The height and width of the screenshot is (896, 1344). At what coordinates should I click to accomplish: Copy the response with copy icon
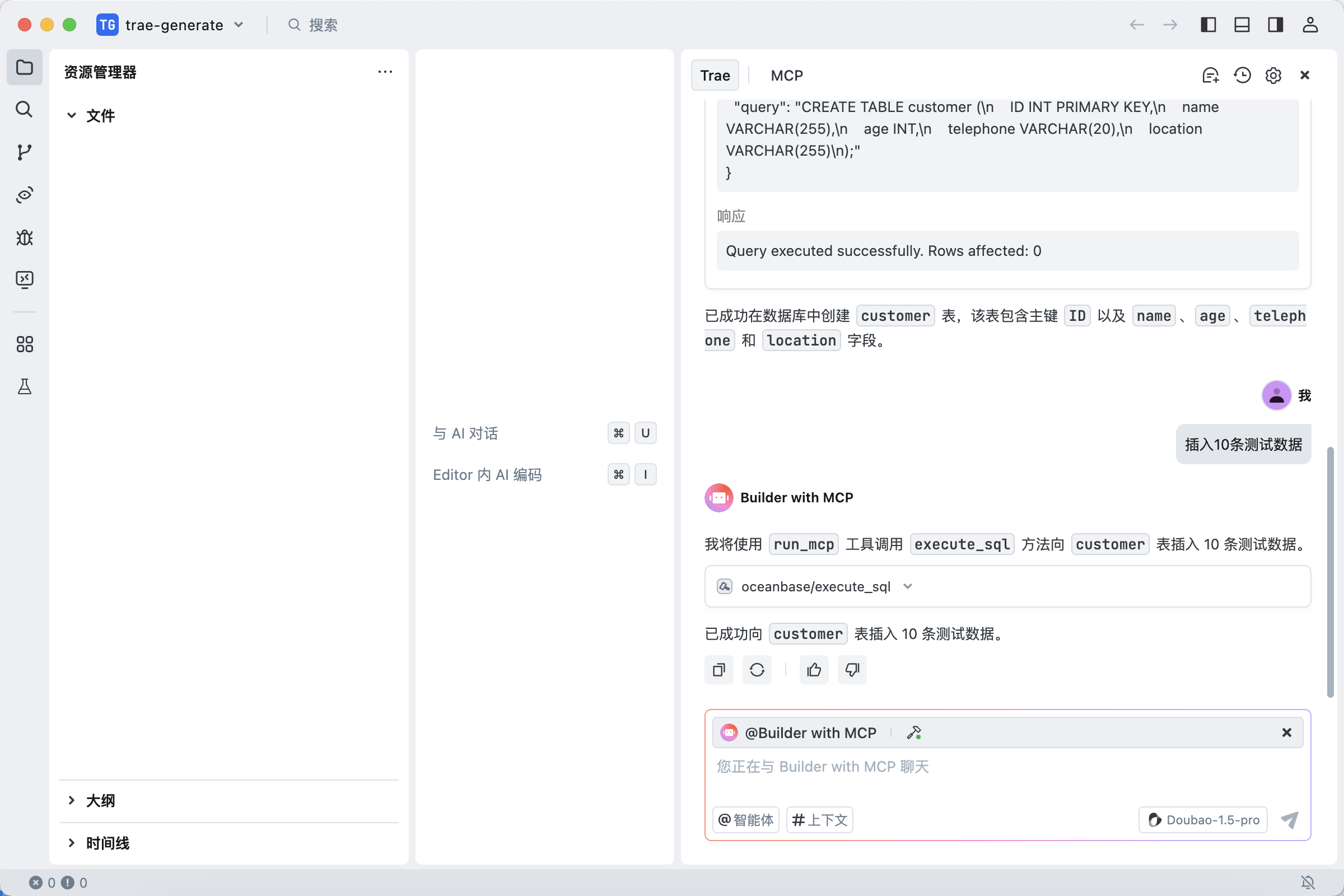(719, 670)
